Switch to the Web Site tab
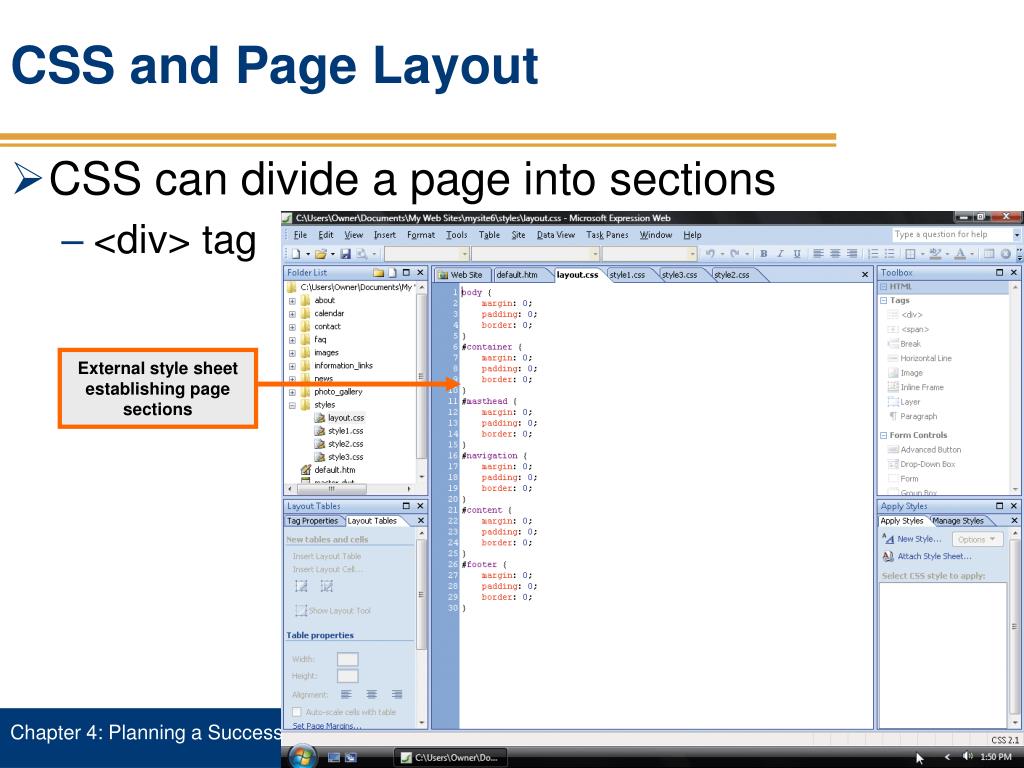 coord(461,275)
